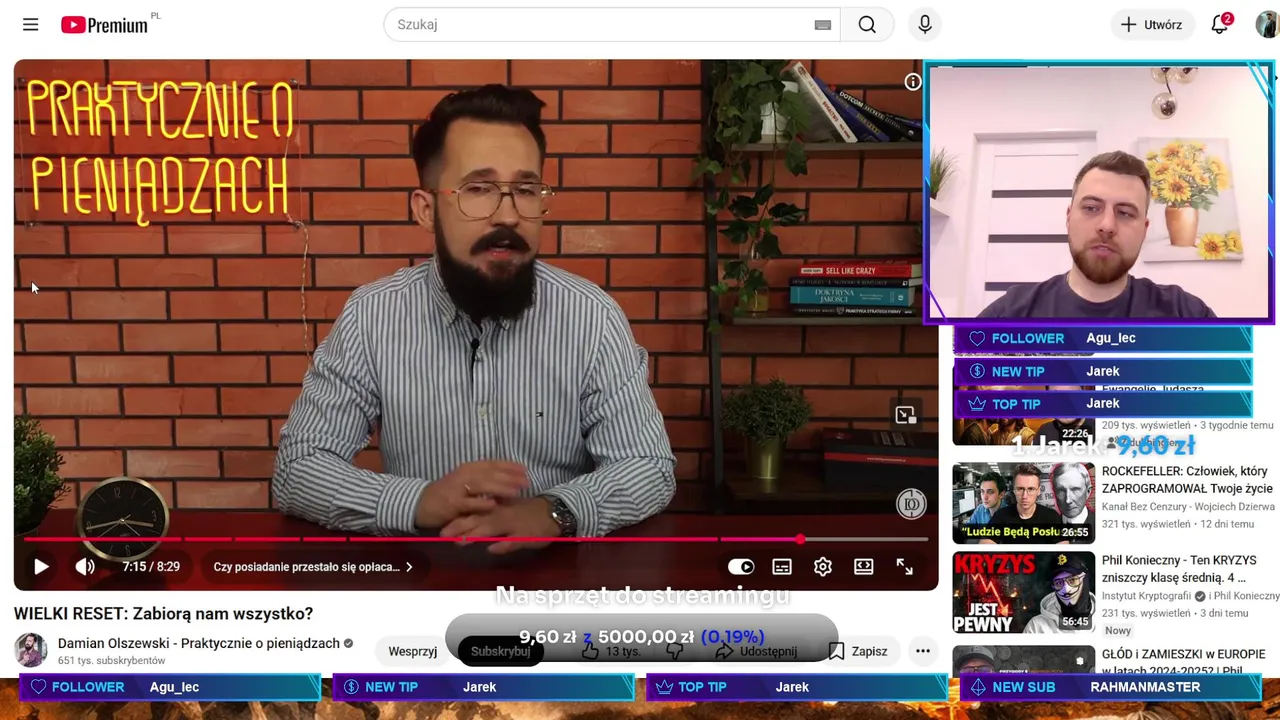The height and width of the screenshot is (720, 1280).
Task: Switch to theater mode
Action: [x=864, y=567]
